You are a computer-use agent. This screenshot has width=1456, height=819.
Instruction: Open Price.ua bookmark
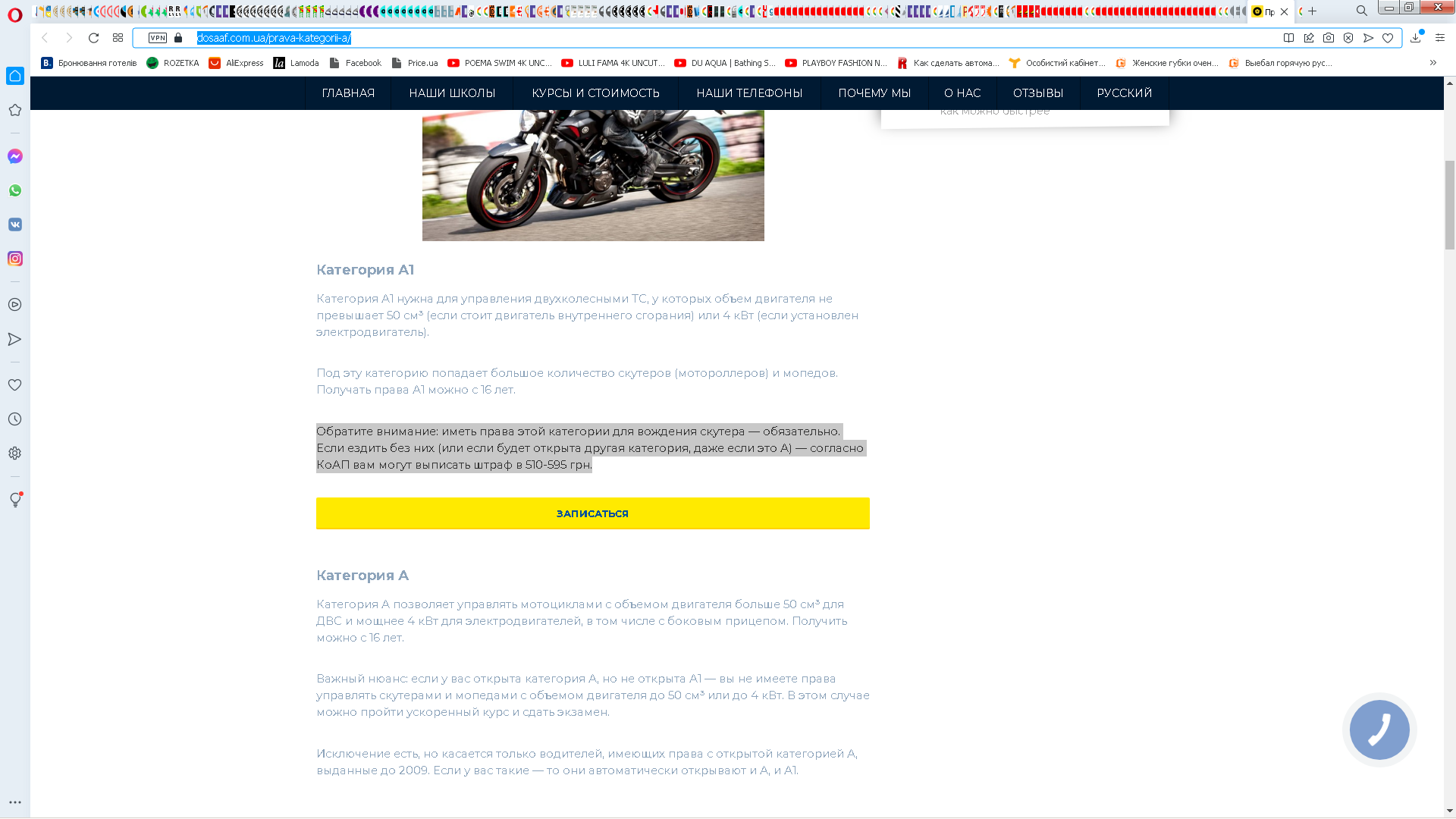[415, 63]
